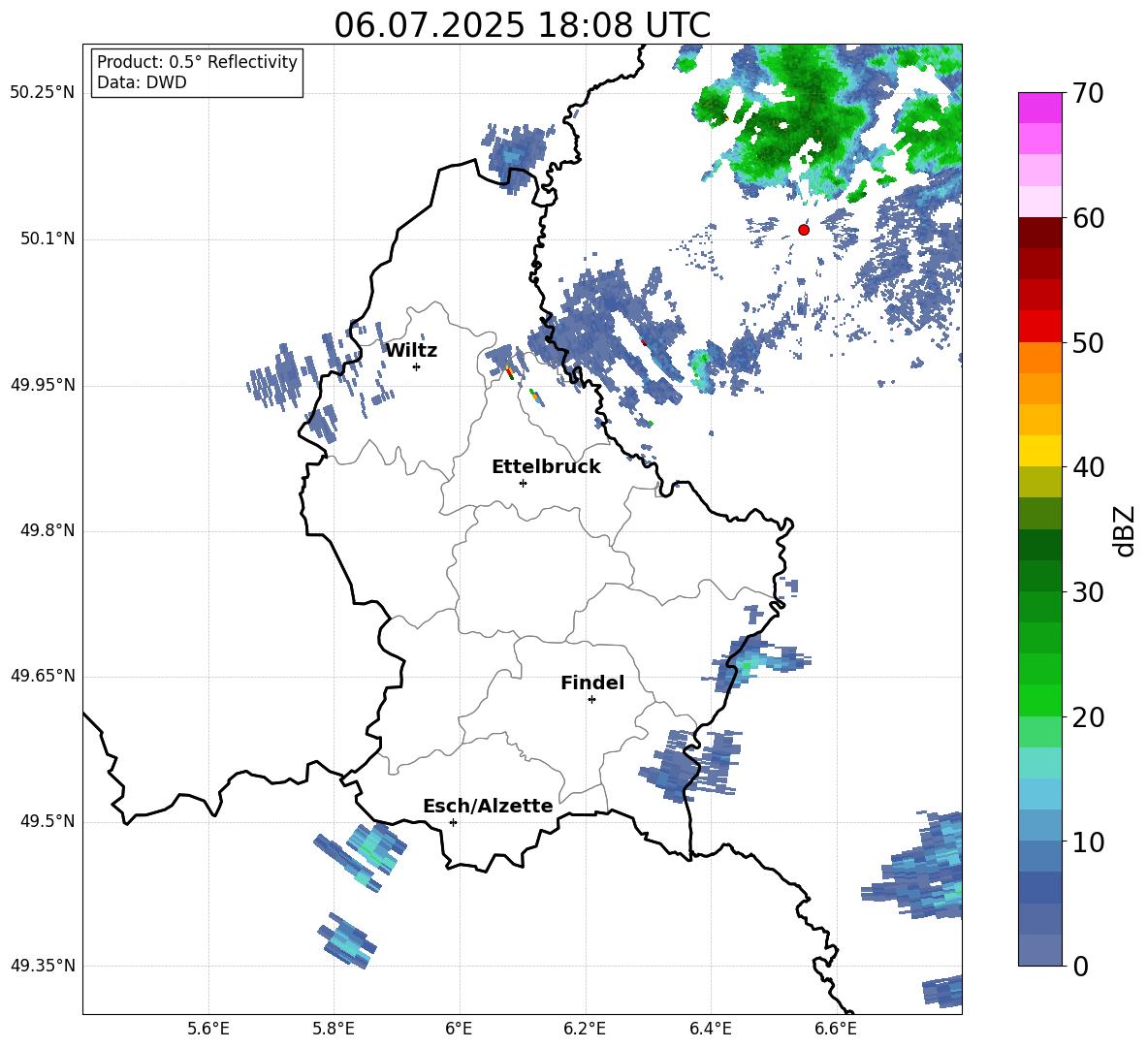The image size is (1148, 1048).
Task: Click the 'Wiltz' city label
Action: 411,350
